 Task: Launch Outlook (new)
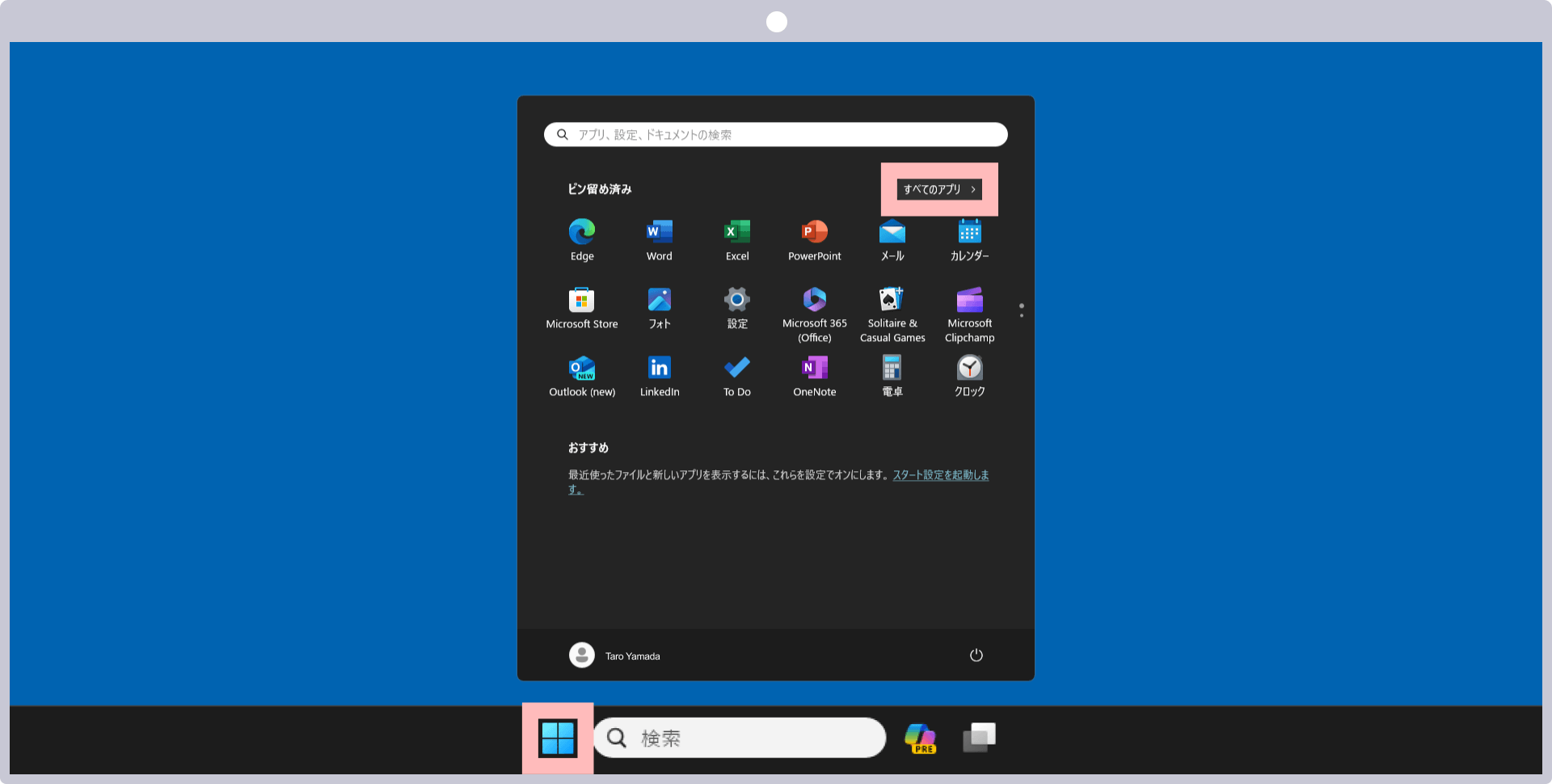click(582, 377)
